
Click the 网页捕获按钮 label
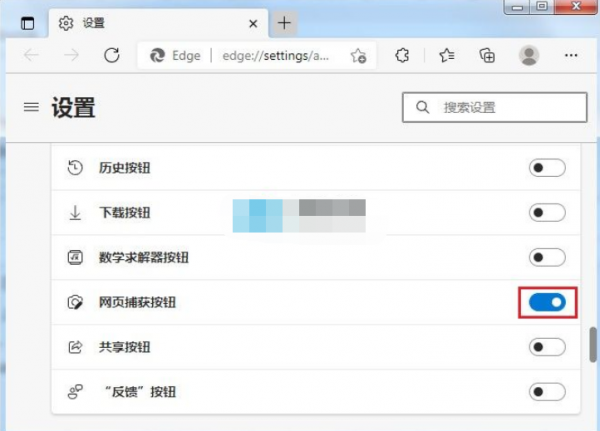137,302
